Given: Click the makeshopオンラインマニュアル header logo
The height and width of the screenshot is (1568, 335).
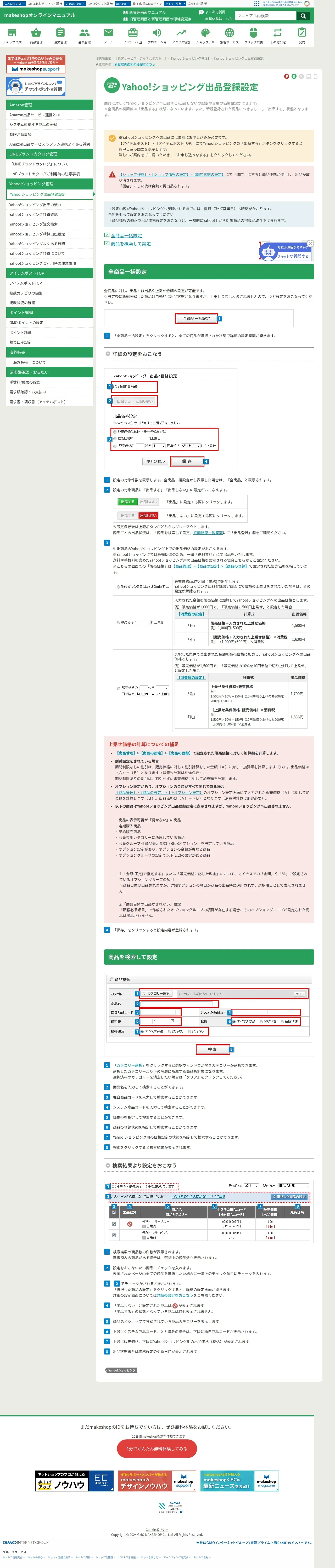Looking at the screenshot, I should tap(40, 15).
